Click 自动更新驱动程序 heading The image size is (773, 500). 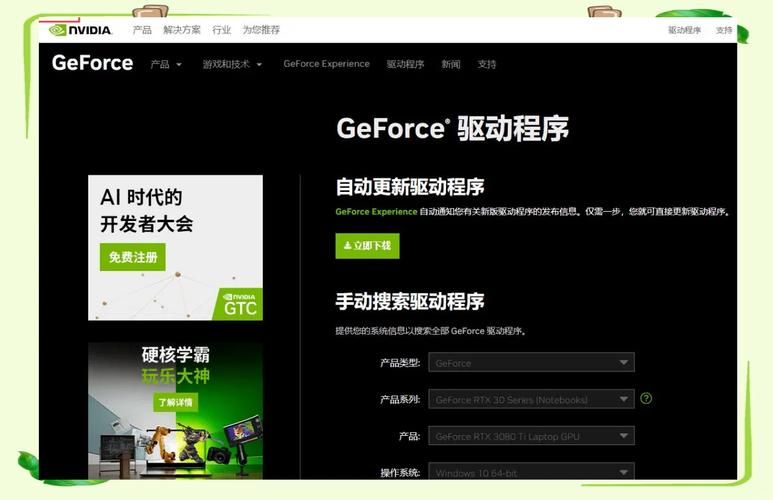(x=410, y=187)
